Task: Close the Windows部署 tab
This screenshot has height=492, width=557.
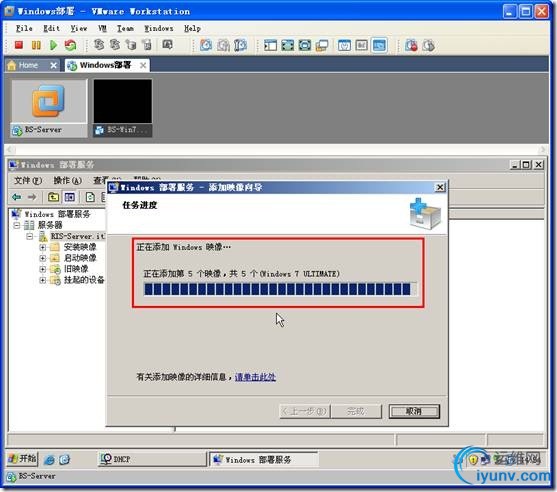Action: pos(143,65)
